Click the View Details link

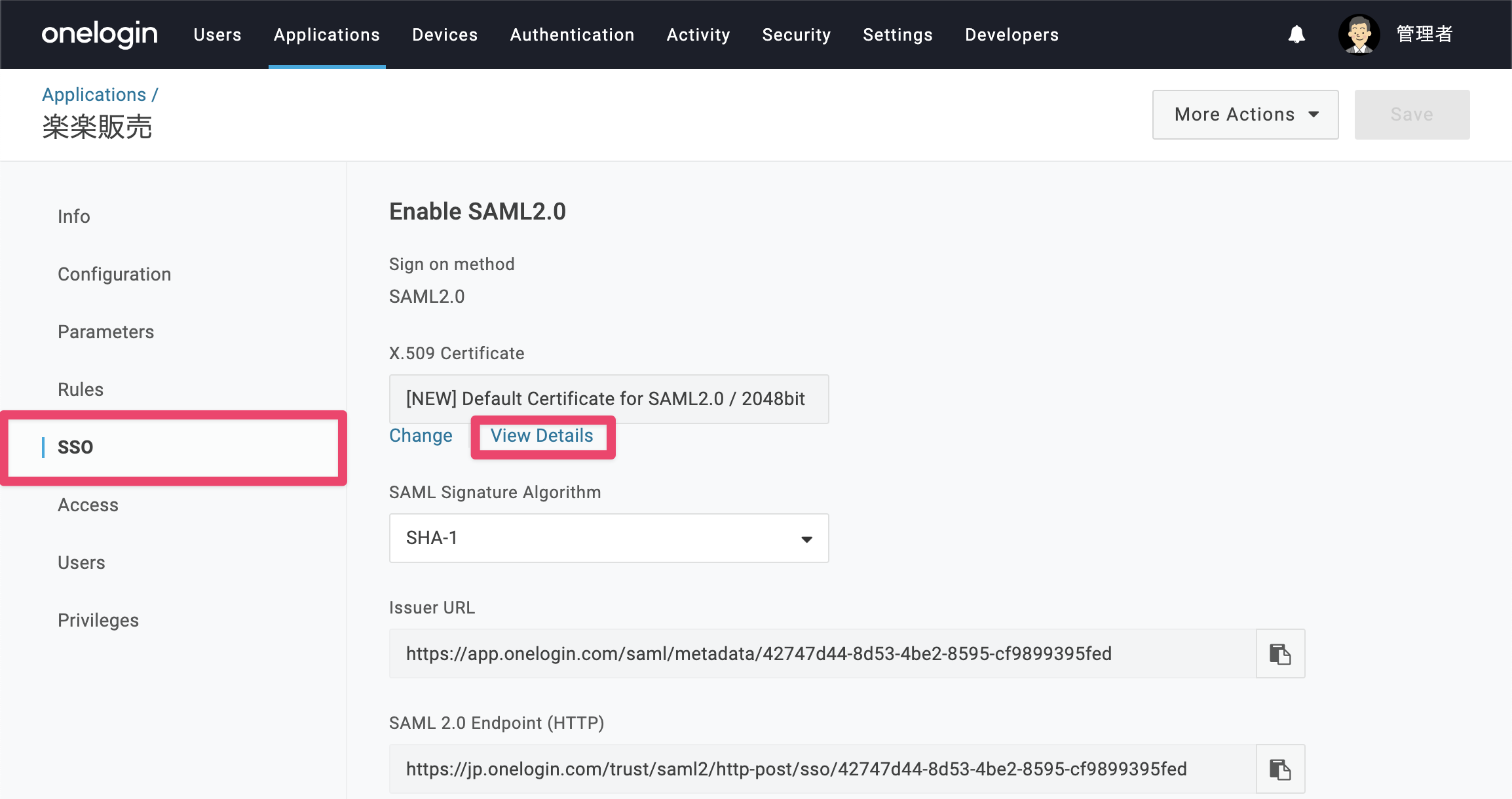click(542, 436)
